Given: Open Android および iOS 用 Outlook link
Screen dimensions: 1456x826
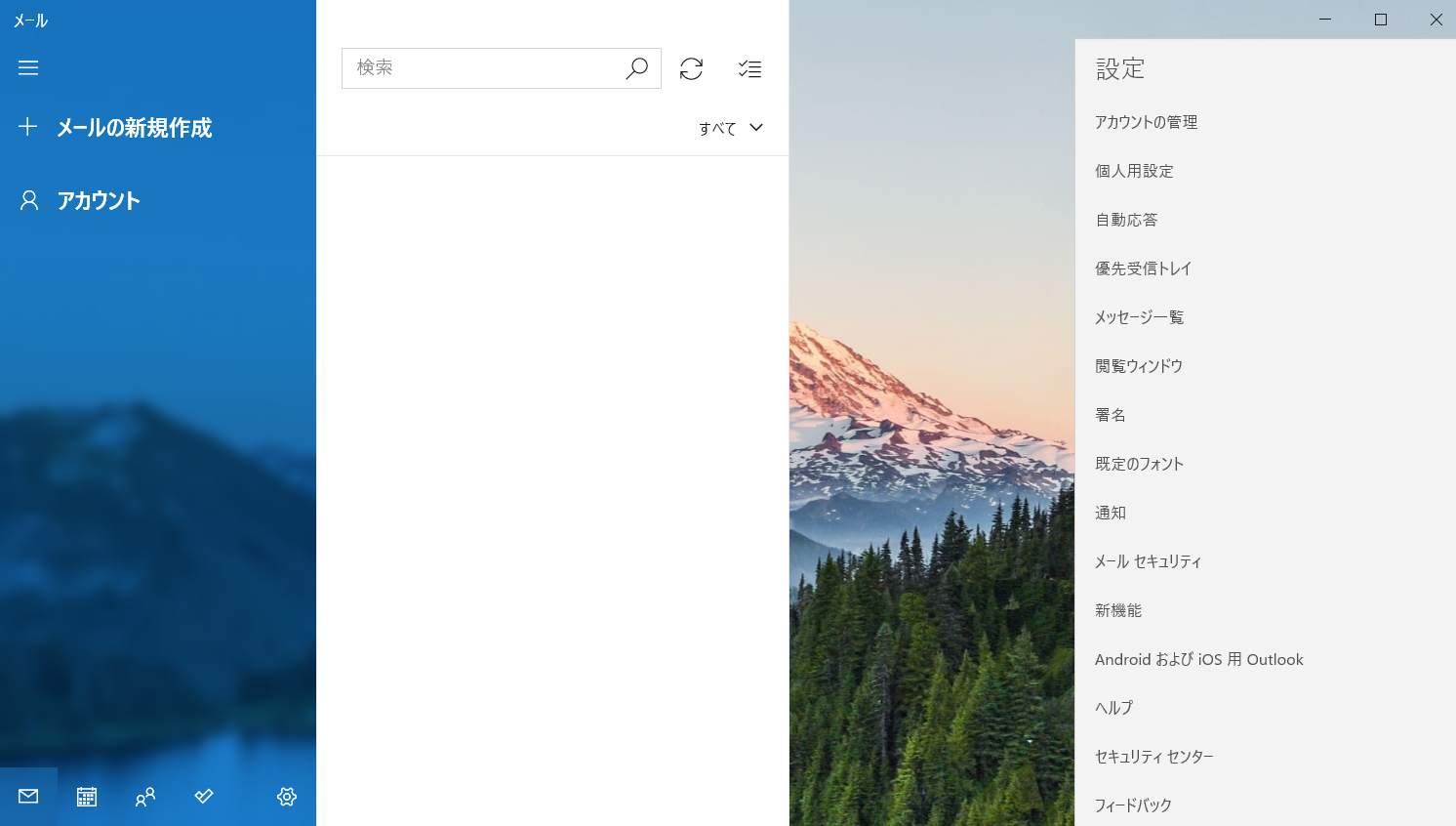Looking at the screenshot, I should 1266,659.
